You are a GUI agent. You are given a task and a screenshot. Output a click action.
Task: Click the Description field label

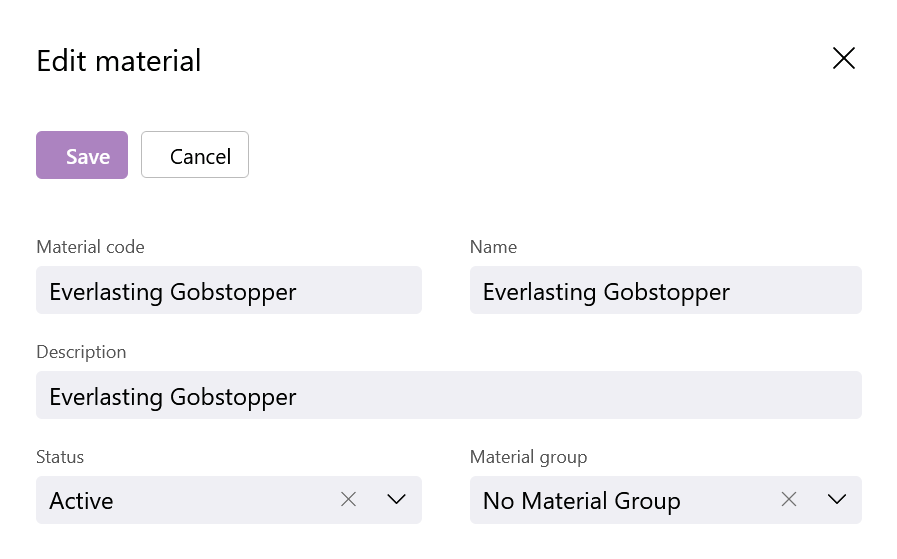81,352
